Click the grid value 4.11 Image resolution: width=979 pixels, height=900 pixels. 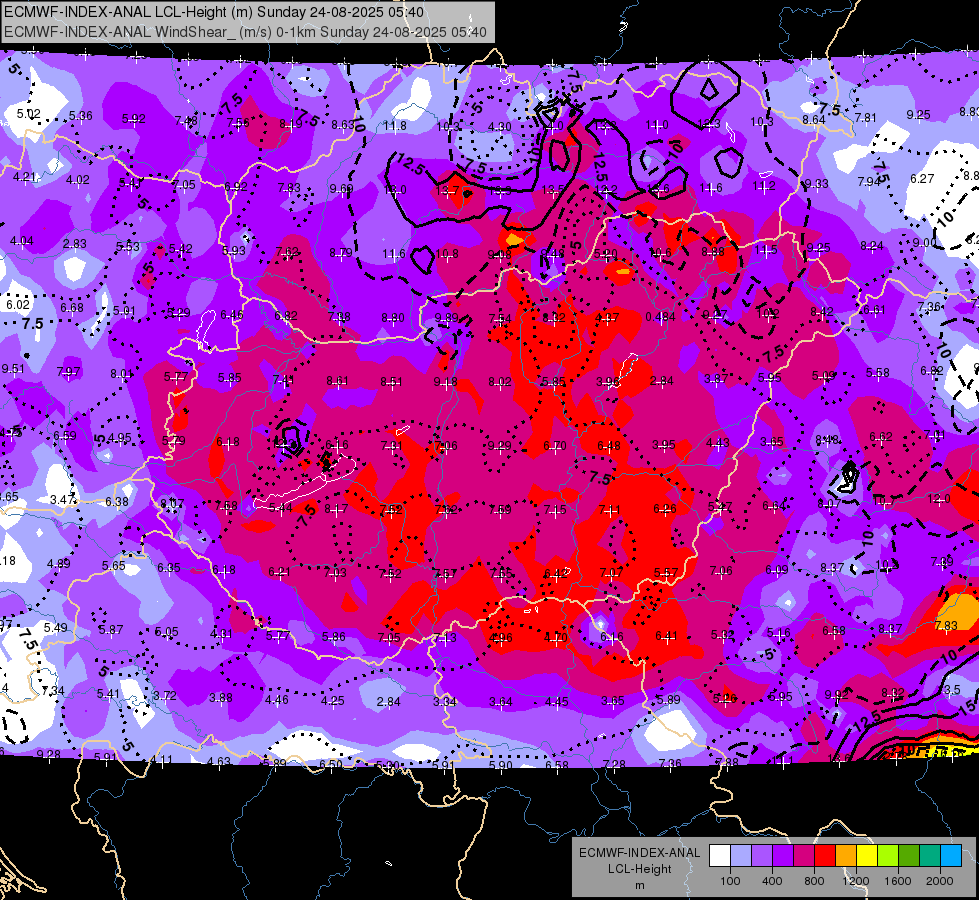pyautogui.click(x=162, y=760)
